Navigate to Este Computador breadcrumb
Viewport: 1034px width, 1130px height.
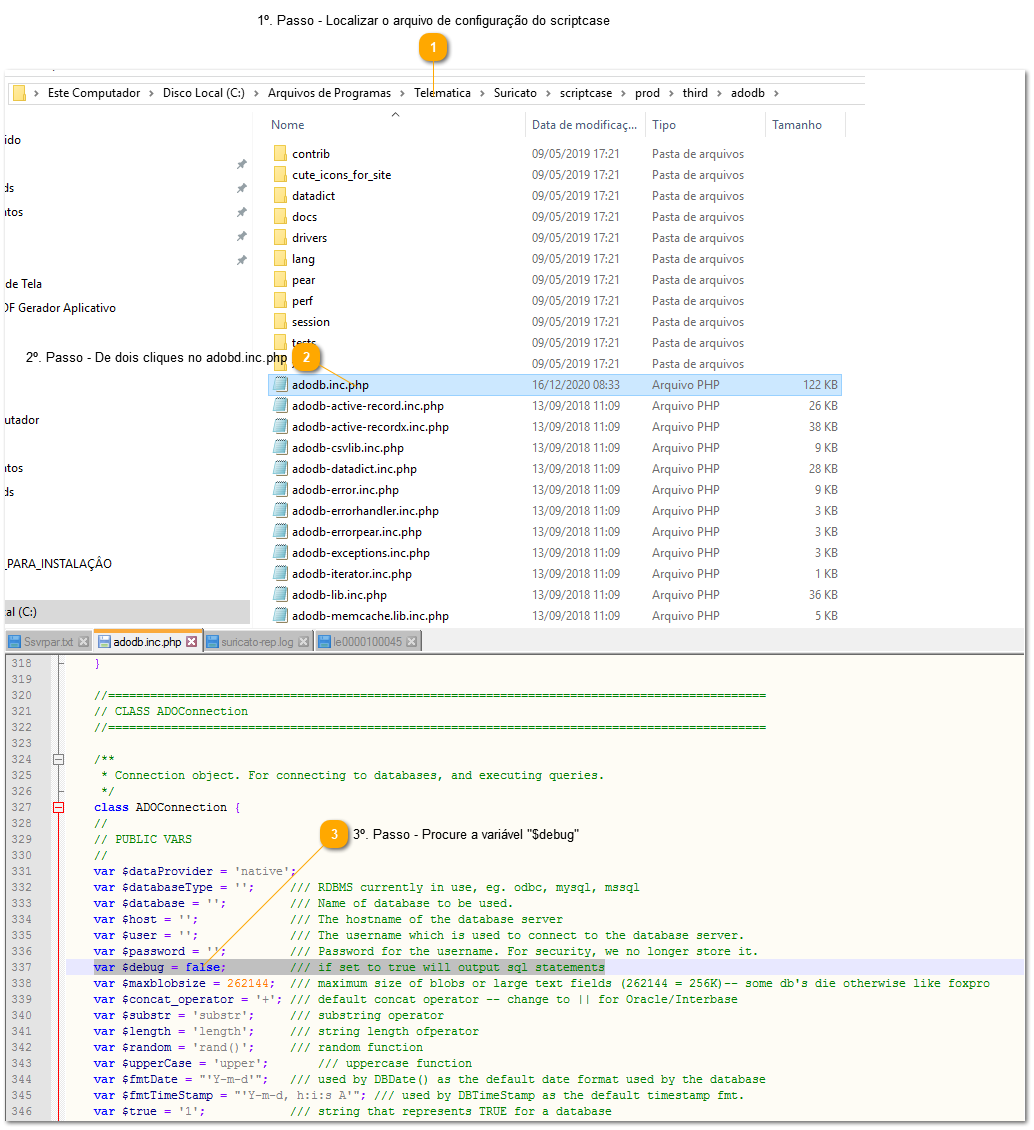coord(94,93)
